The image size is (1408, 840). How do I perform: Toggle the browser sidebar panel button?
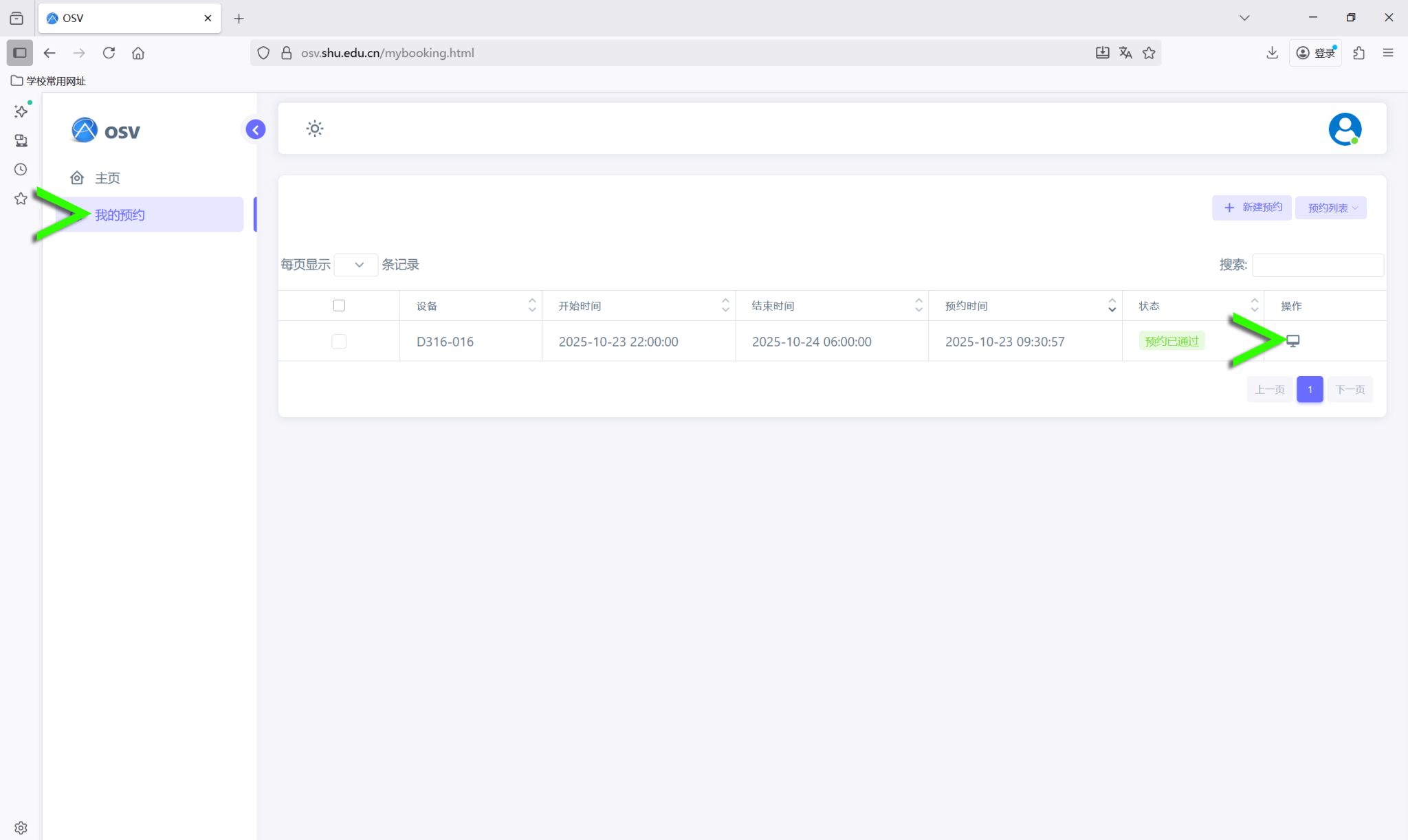coord(20,53)
